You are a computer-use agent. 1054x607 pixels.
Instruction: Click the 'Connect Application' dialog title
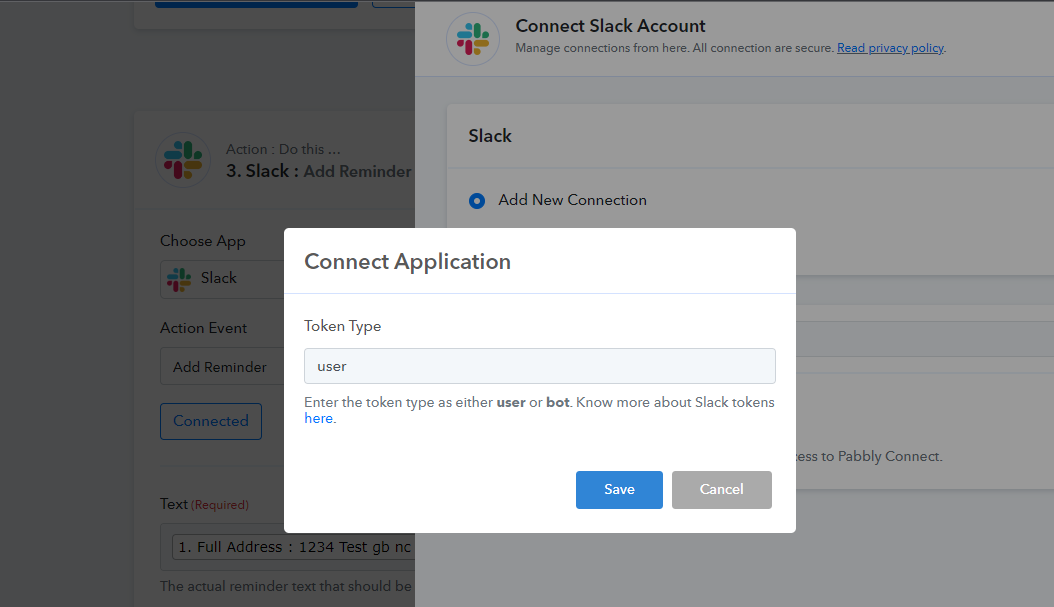point(407,261)
